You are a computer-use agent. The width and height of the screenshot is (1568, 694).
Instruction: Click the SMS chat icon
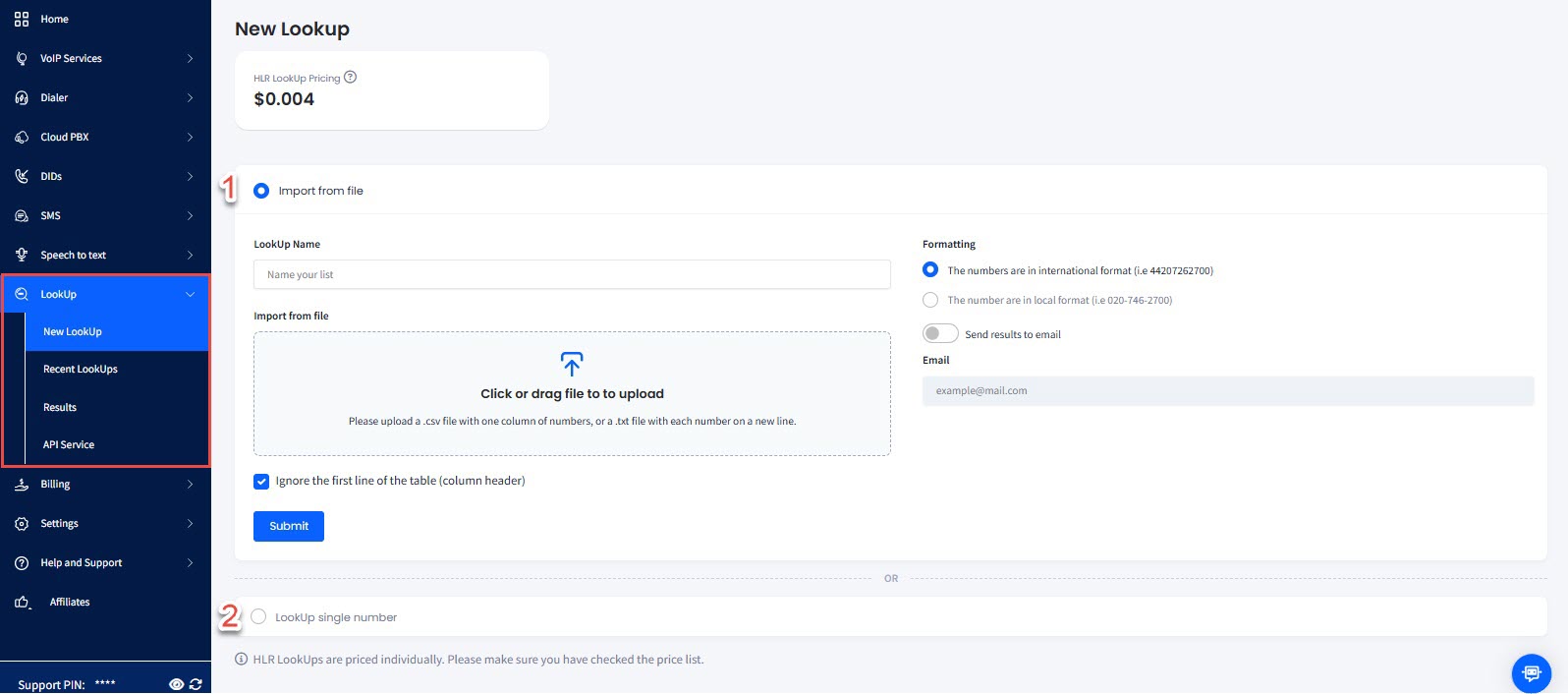22,215
